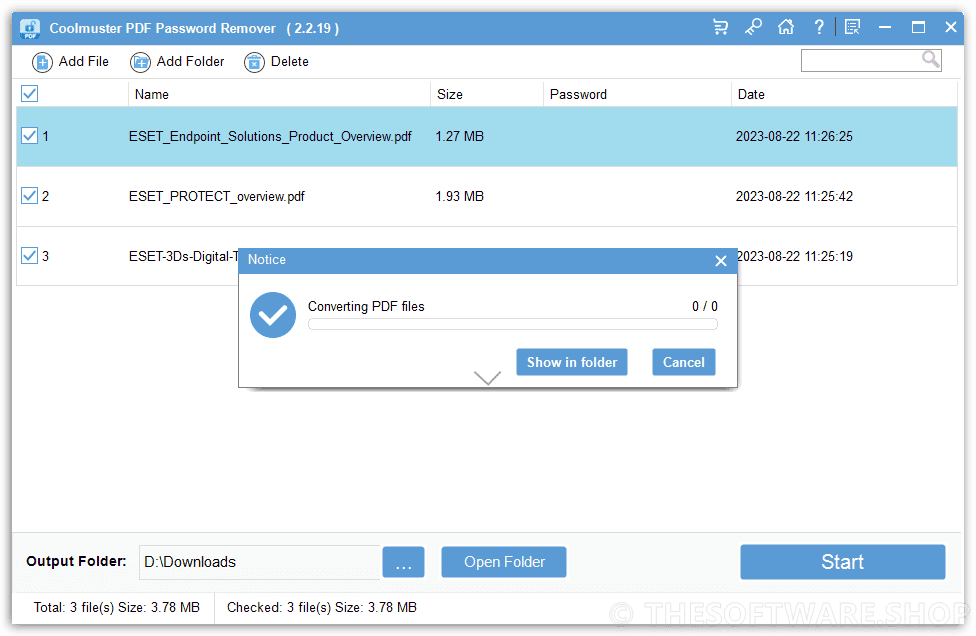Click the 0 / 0 progress counter

pyautogui.click(x=705, y=306)
